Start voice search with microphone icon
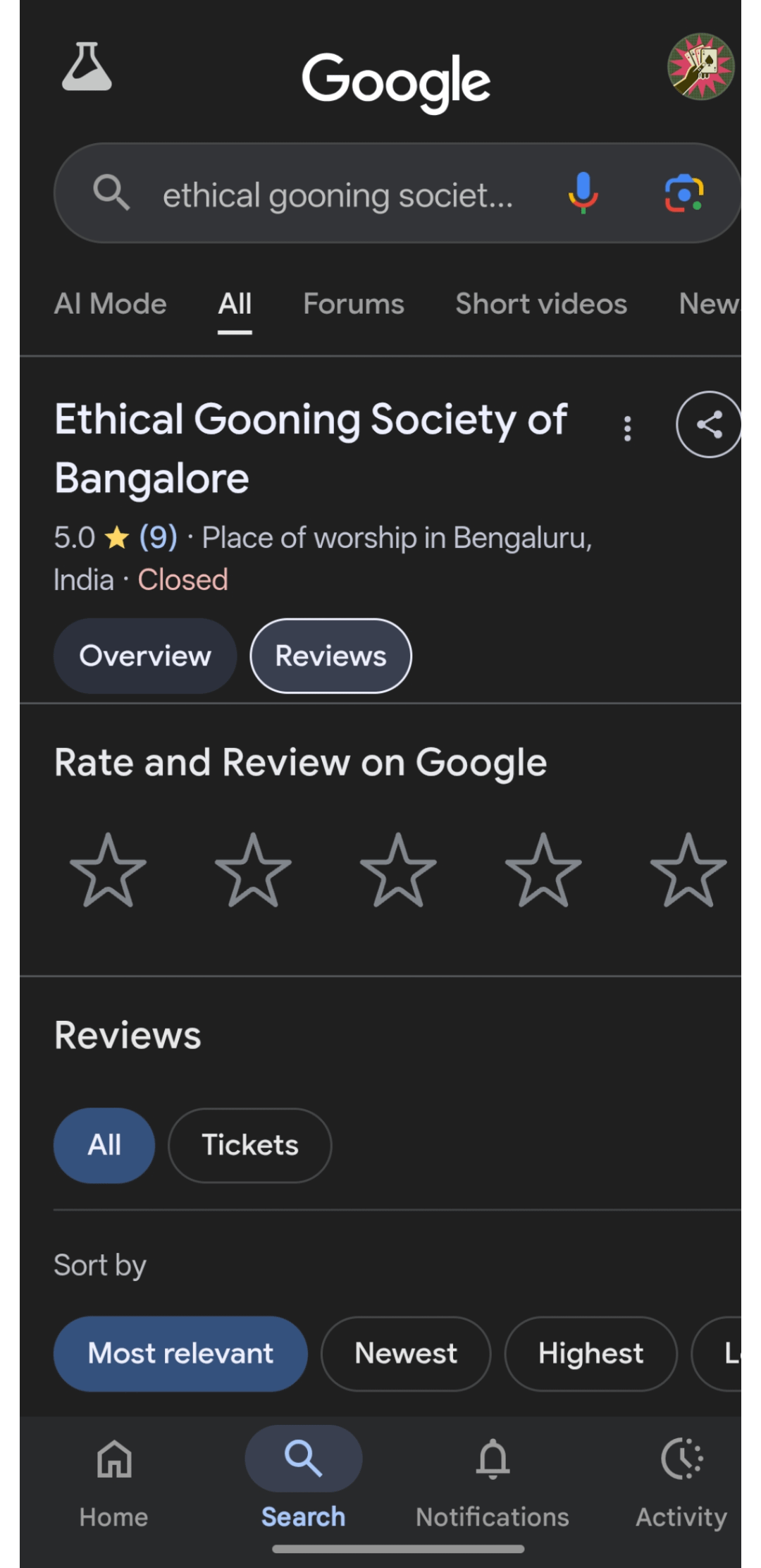The width and height of the screenshot is (761, 1568). coord(583,192)
